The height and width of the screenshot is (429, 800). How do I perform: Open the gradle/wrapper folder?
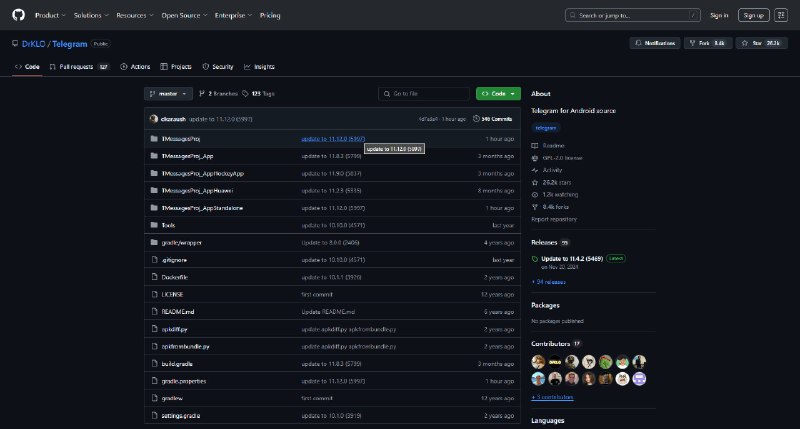182,243
